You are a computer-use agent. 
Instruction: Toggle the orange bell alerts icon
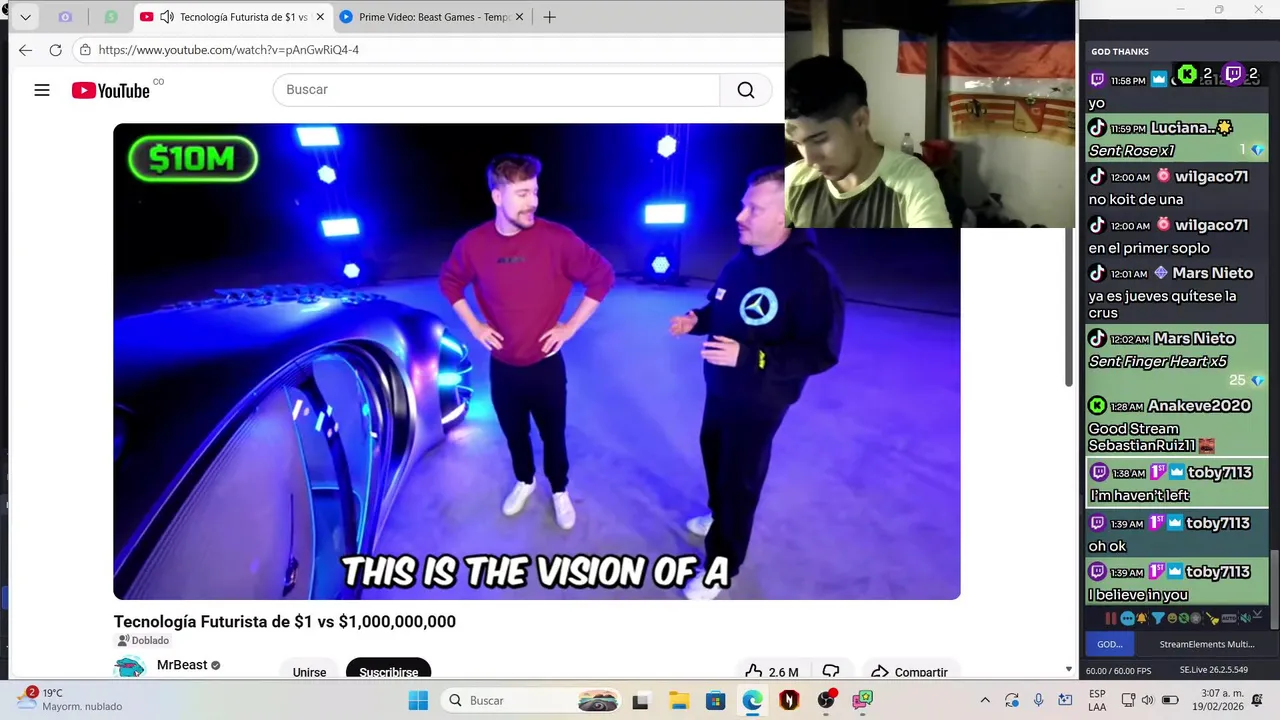coord(1141,618)
